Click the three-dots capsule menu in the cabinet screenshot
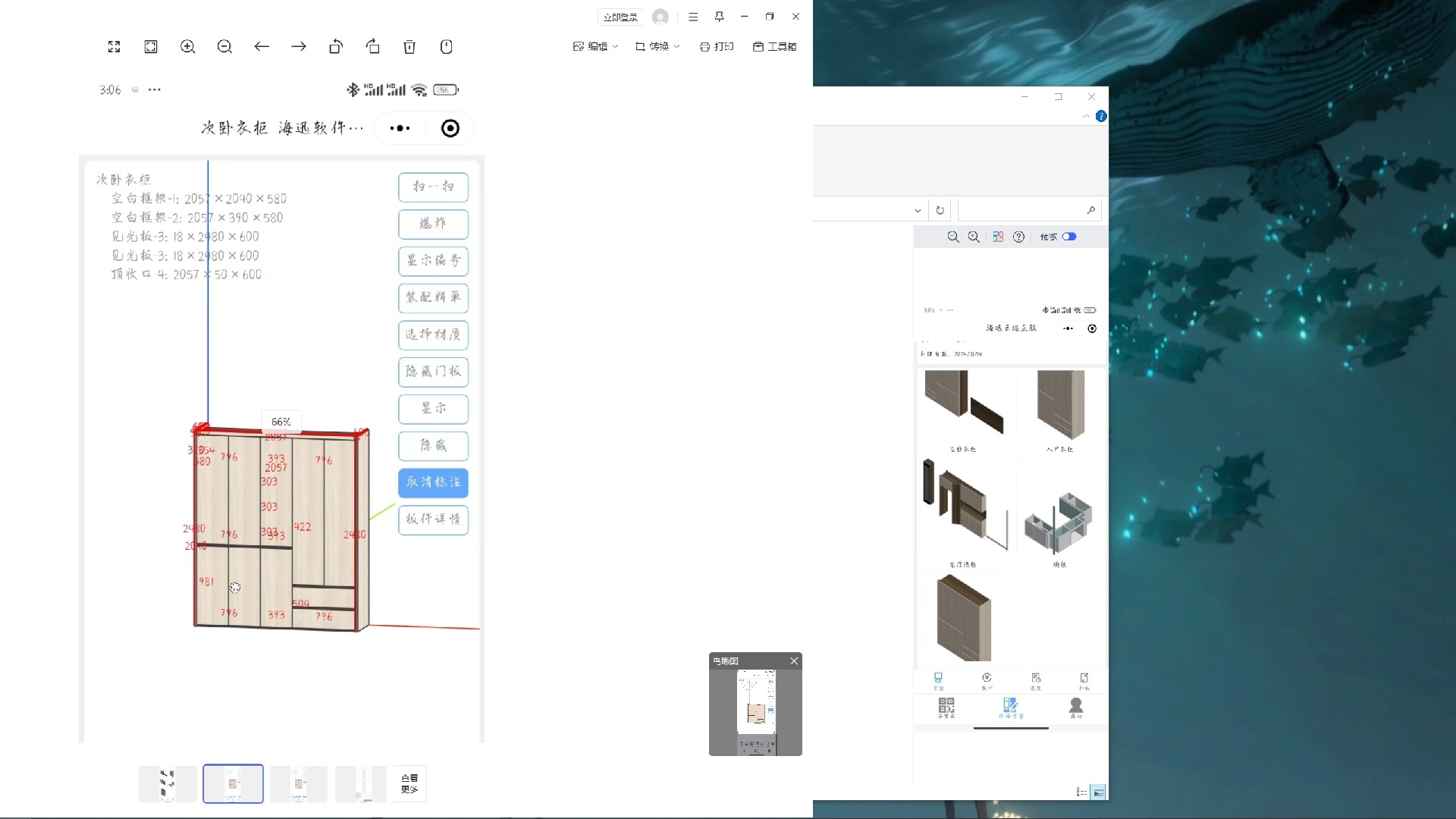This screenshot has width=1456, height=819. pos(400,128)
